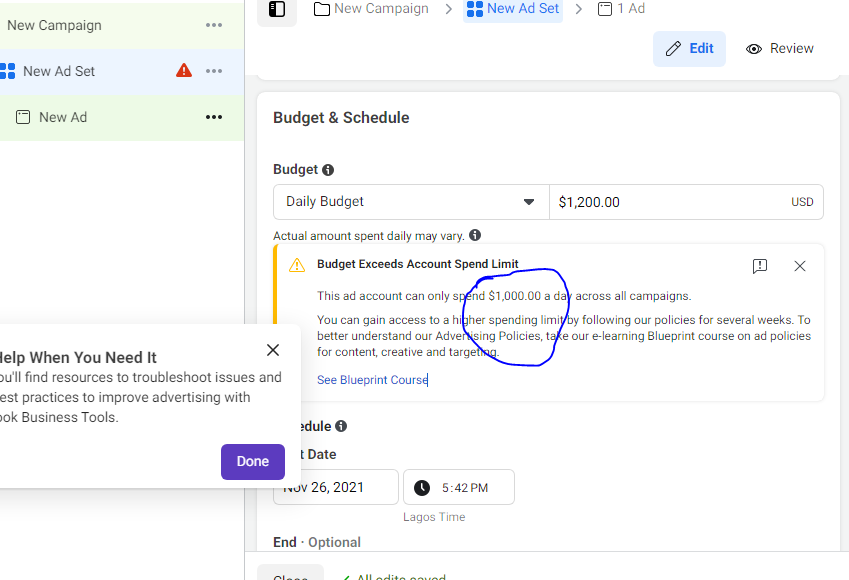Open the New Ad Set three-dot options menu
The width and height of the screenshot is (849, 580).
point(214,71)
